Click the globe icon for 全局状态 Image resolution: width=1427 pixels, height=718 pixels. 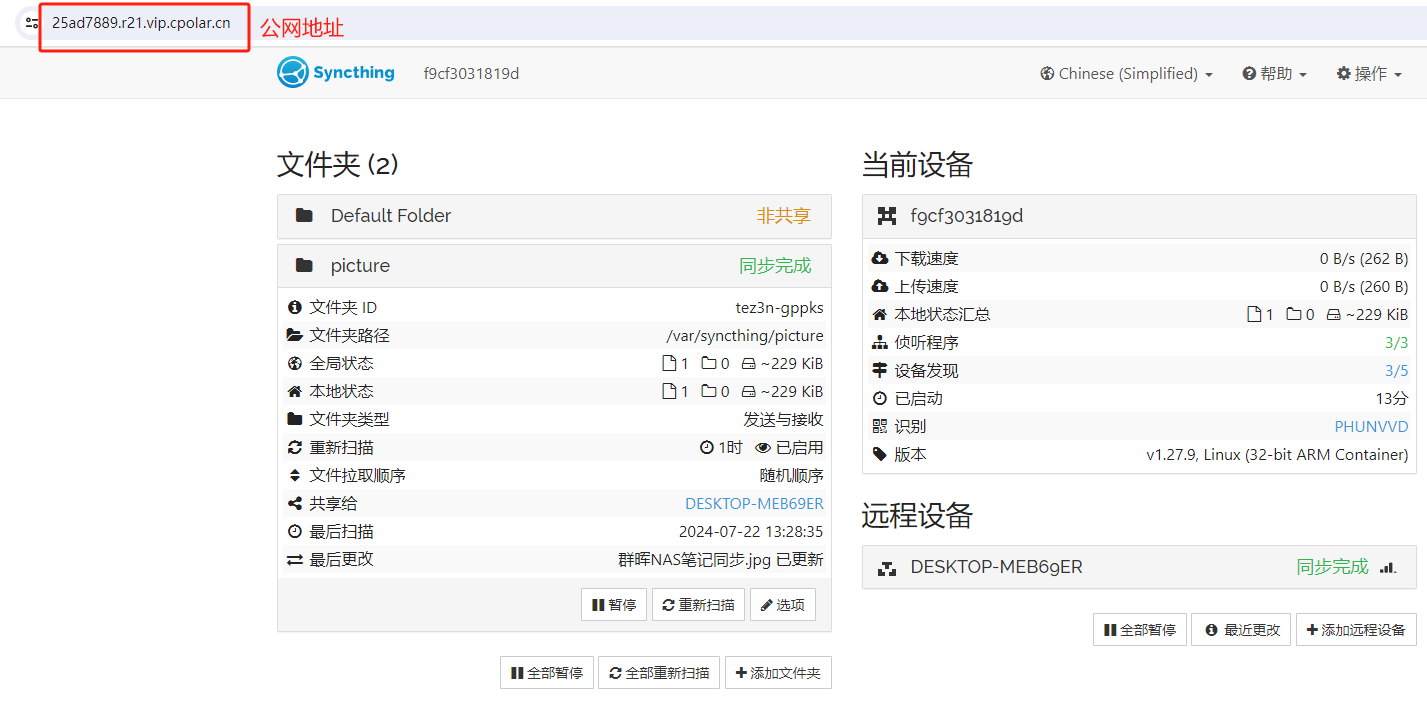coord(295,363)
